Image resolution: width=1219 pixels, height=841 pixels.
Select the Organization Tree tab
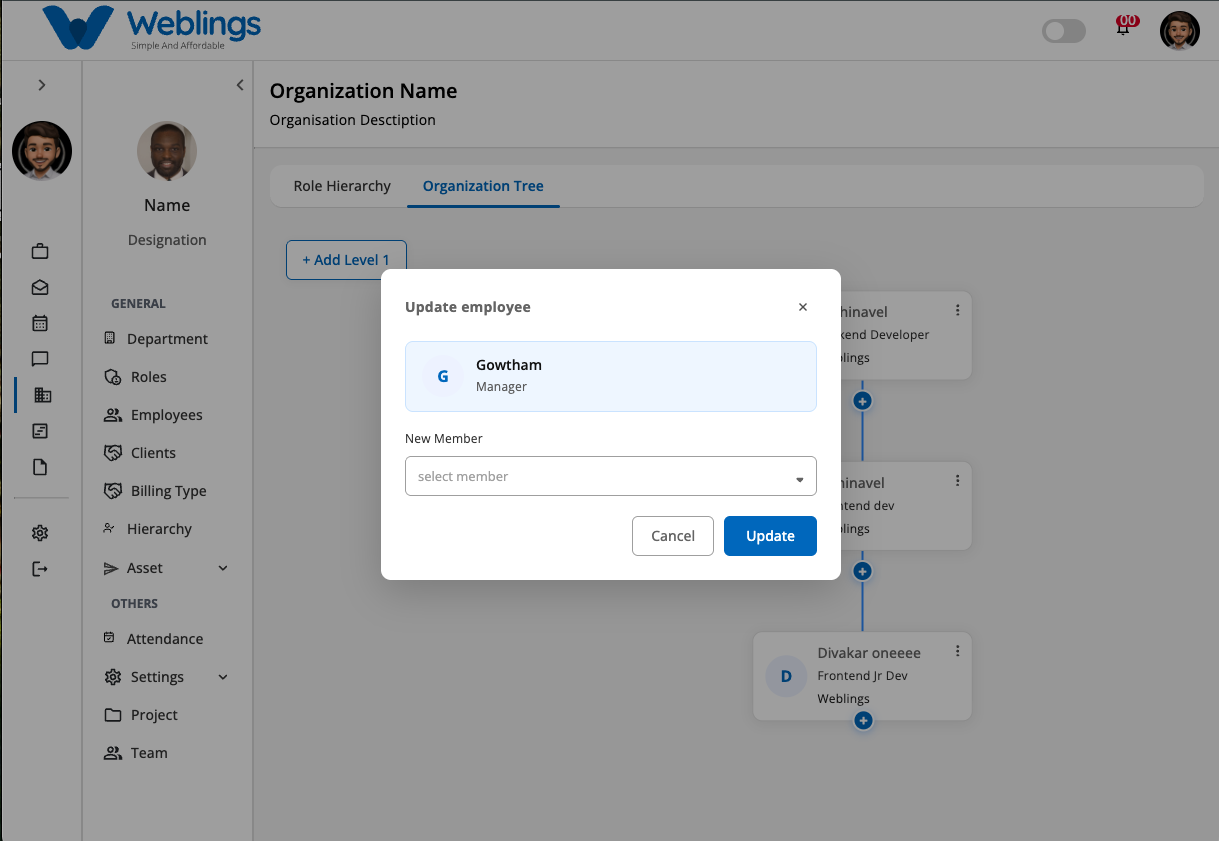(x=483, y=186)
